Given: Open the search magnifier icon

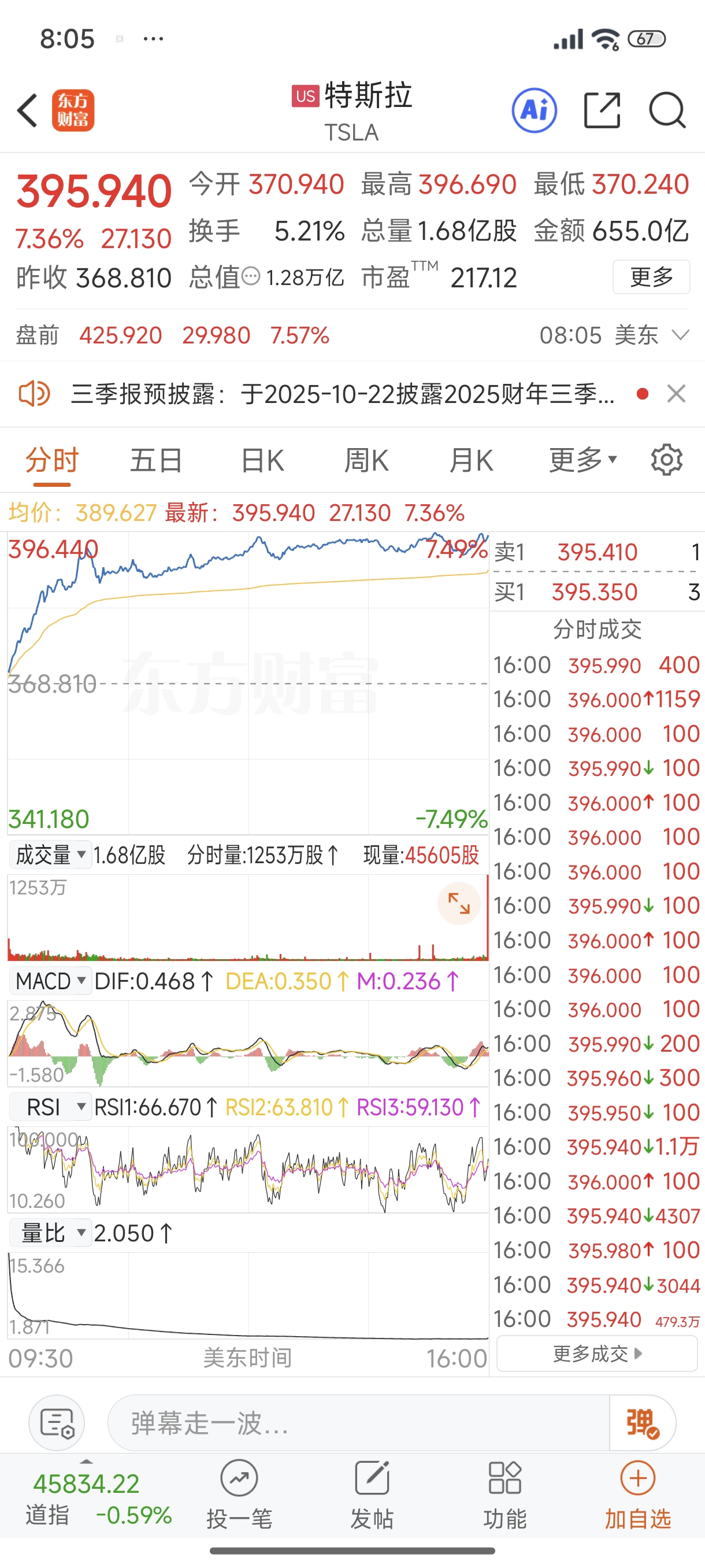Looking at the screenshot, I should tap(667, 111).
